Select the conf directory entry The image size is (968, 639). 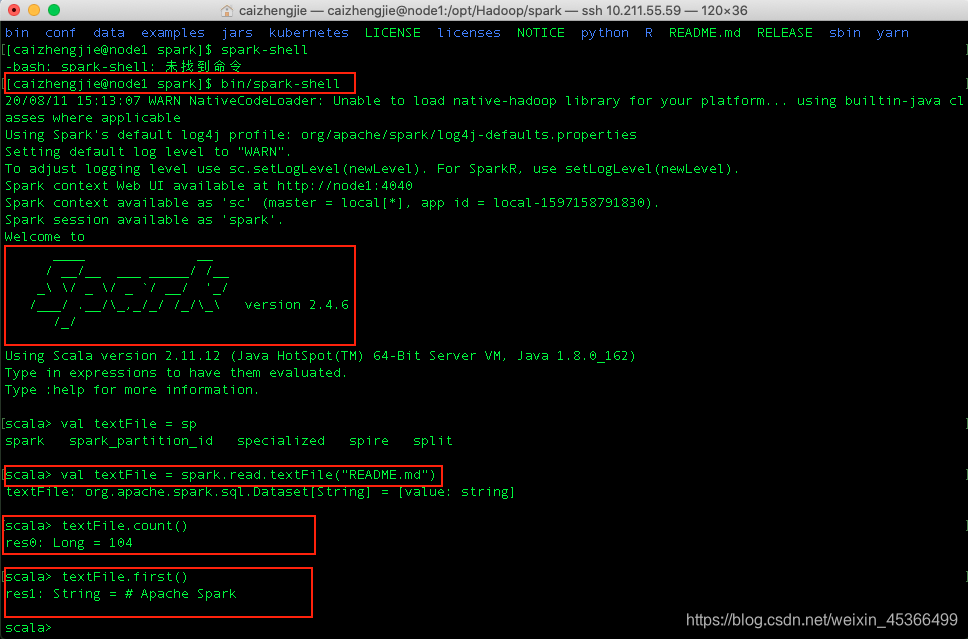[x=60, y=32]
